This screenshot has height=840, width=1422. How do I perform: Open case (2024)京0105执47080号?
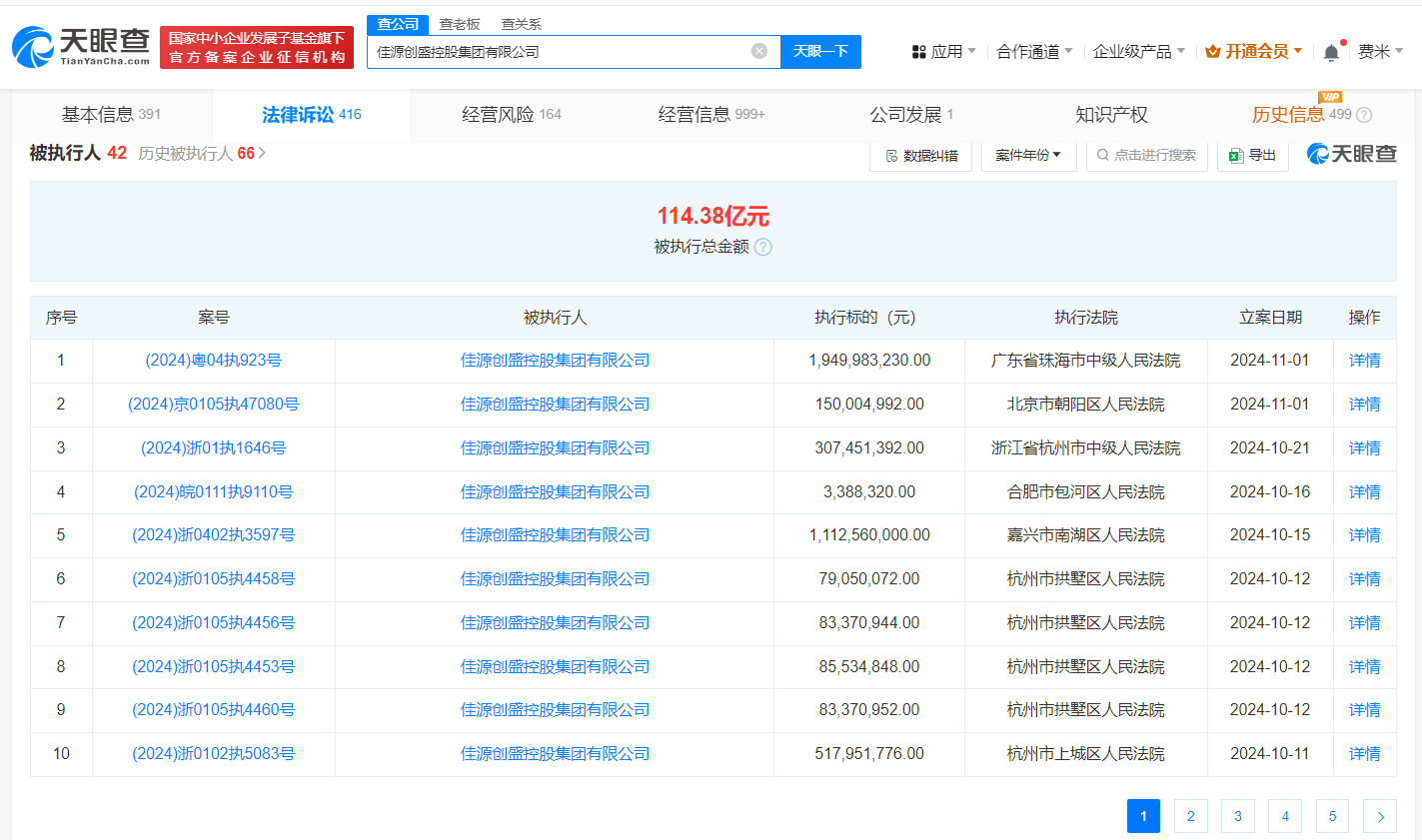tap(214, 405)
